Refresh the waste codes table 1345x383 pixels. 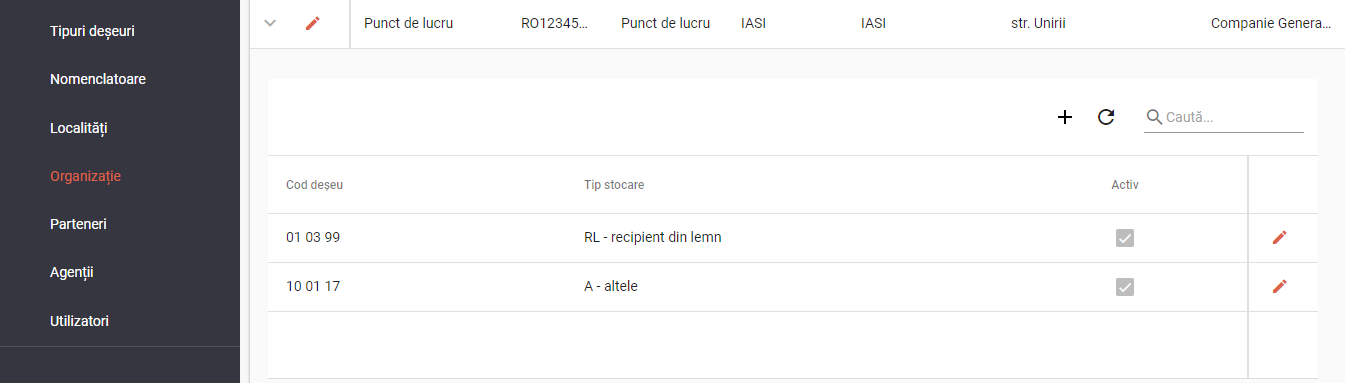(1106, 117)
